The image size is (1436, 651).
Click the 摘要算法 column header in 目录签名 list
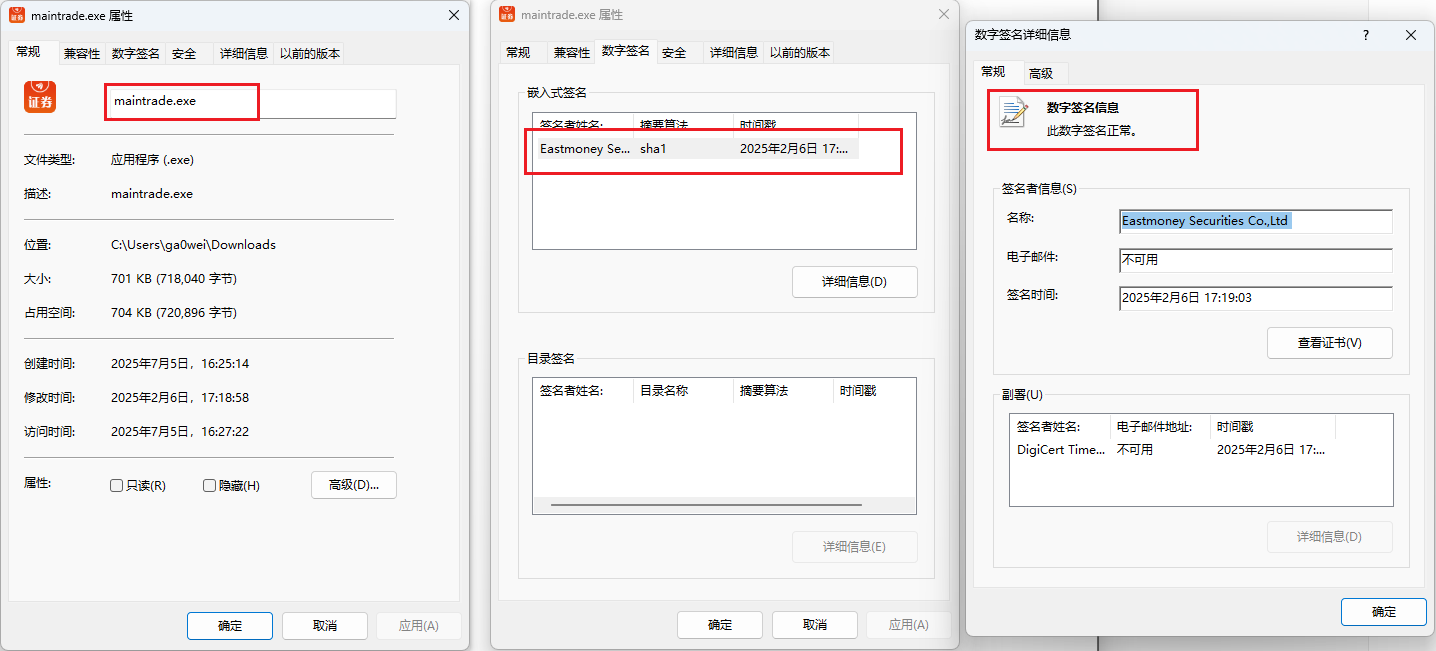(x=784, y=391)
